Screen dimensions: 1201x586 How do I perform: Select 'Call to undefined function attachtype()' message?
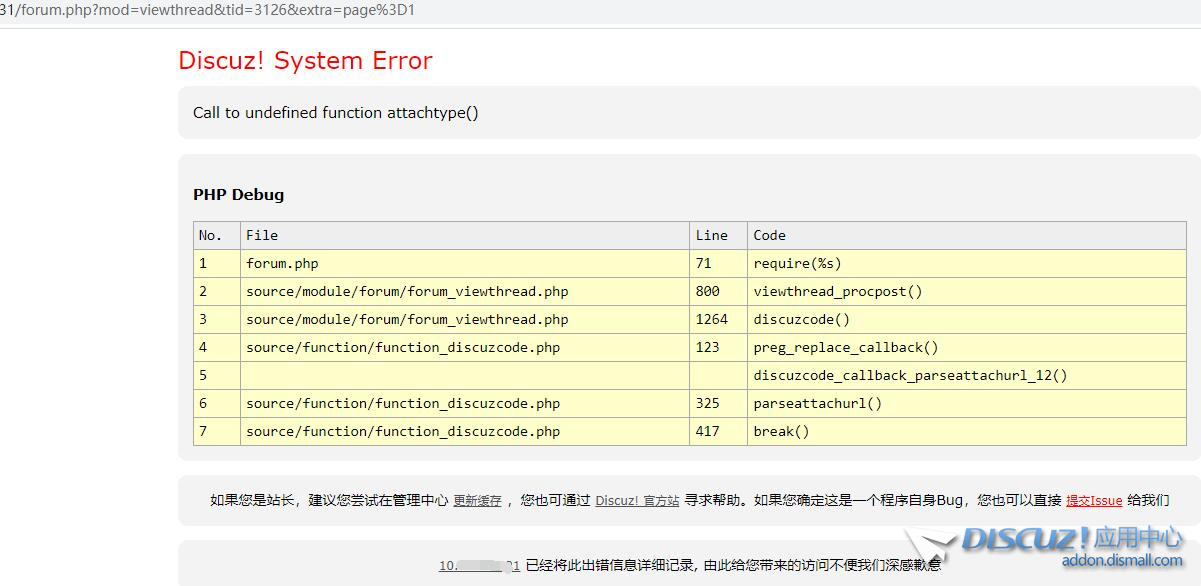tap(336, 113)
